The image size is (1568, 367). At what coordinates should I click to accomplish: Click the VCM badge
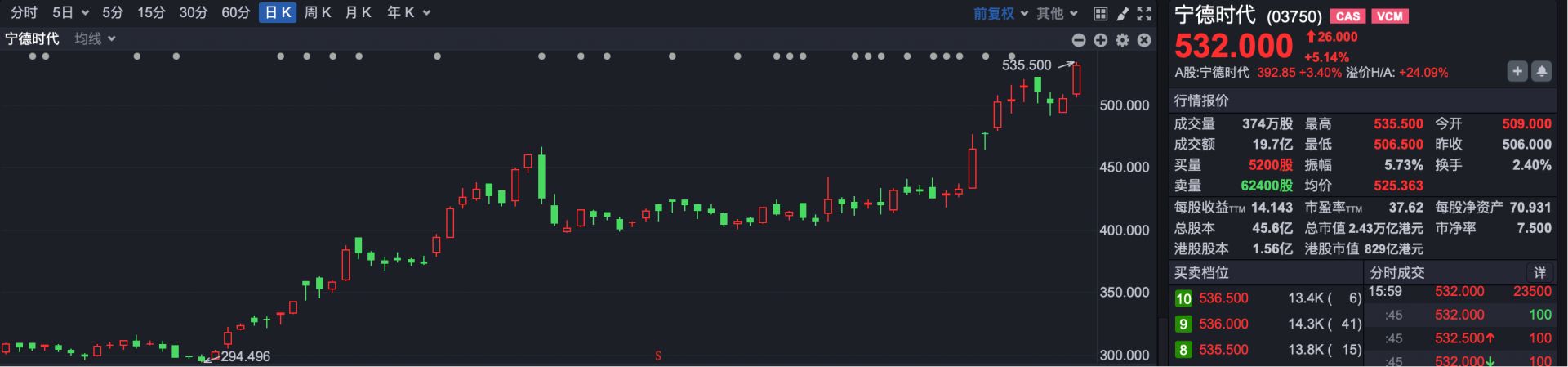point(1389,16)
